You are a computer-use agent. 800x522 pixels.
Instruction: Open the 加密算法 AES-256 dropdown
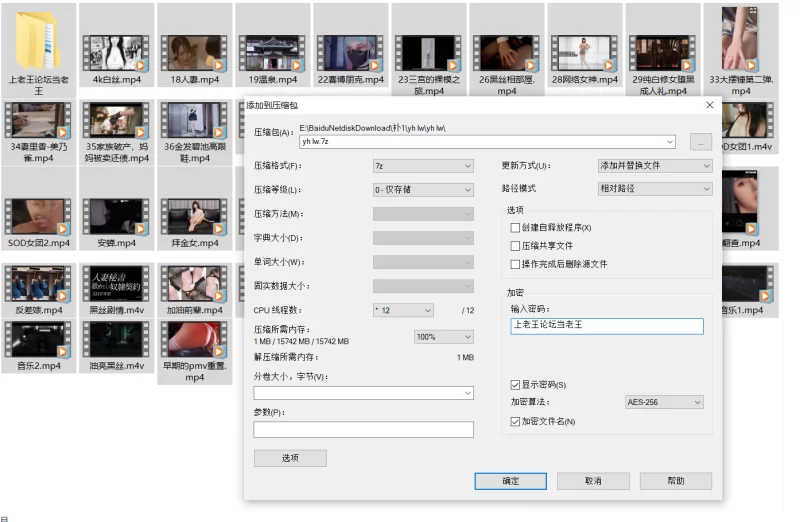click(665, 402)
